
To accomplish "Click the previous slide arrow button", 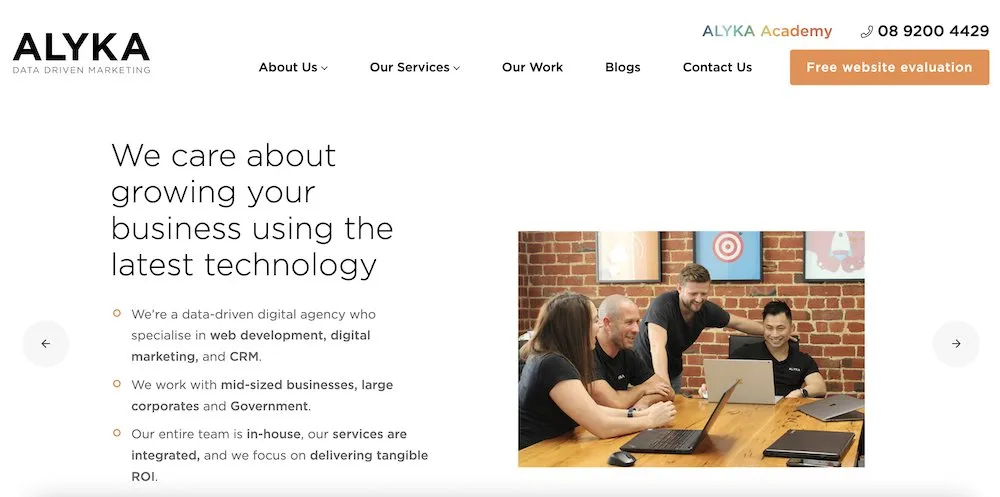I will 46,344.
